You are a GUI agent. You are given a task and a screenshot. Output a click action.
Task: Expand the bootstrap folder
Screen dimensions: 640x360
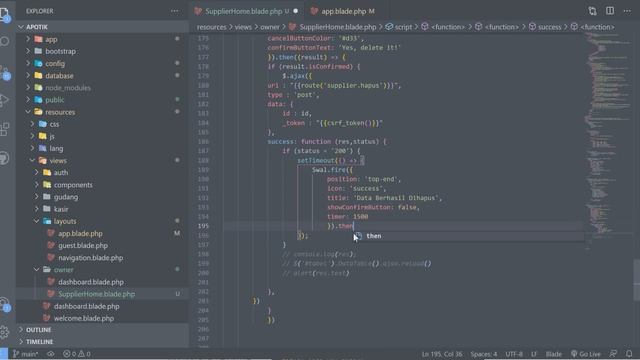[102, 51]
